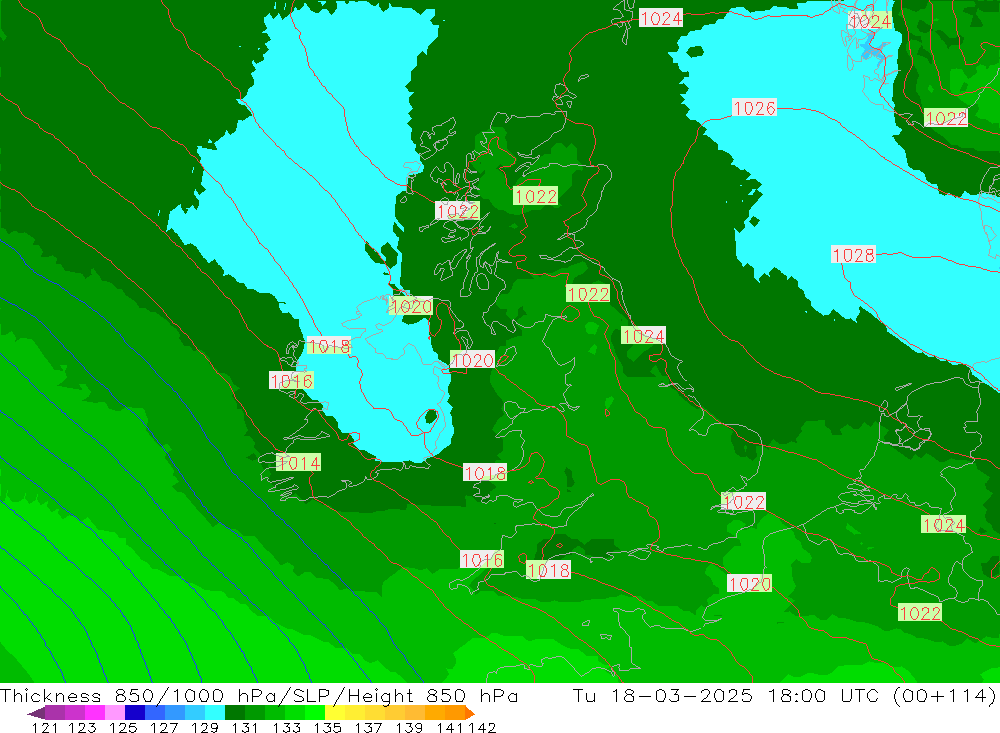1000x733 pixels.
Task: Click the 1028 isobar label
Action: tap(853, 255)
